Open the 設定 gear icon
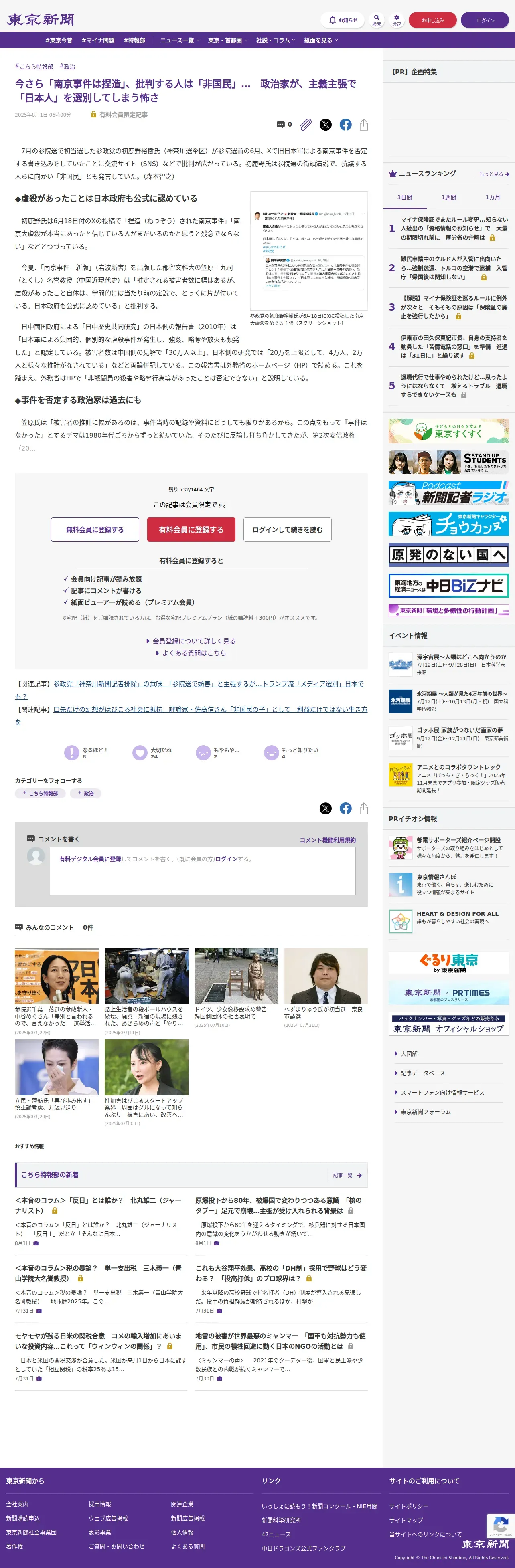The height and width of the screenshot is (1568, 515). pos(397,20)
